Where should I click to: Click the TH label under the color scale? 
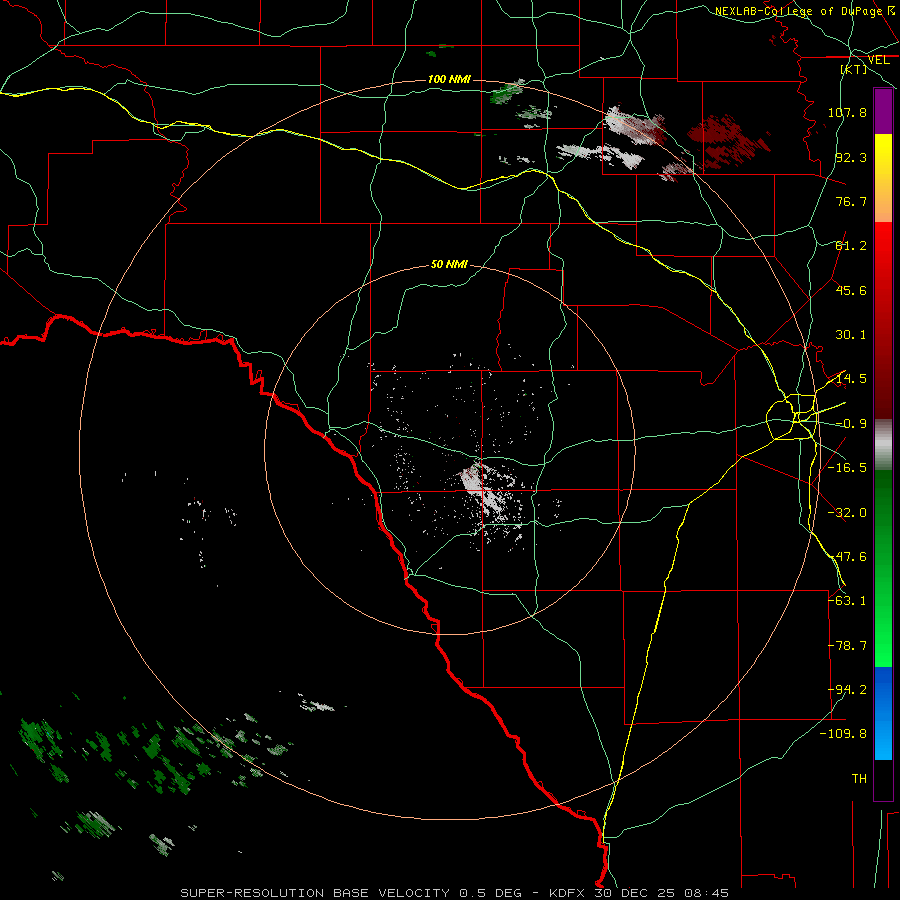tap(859, 779)
